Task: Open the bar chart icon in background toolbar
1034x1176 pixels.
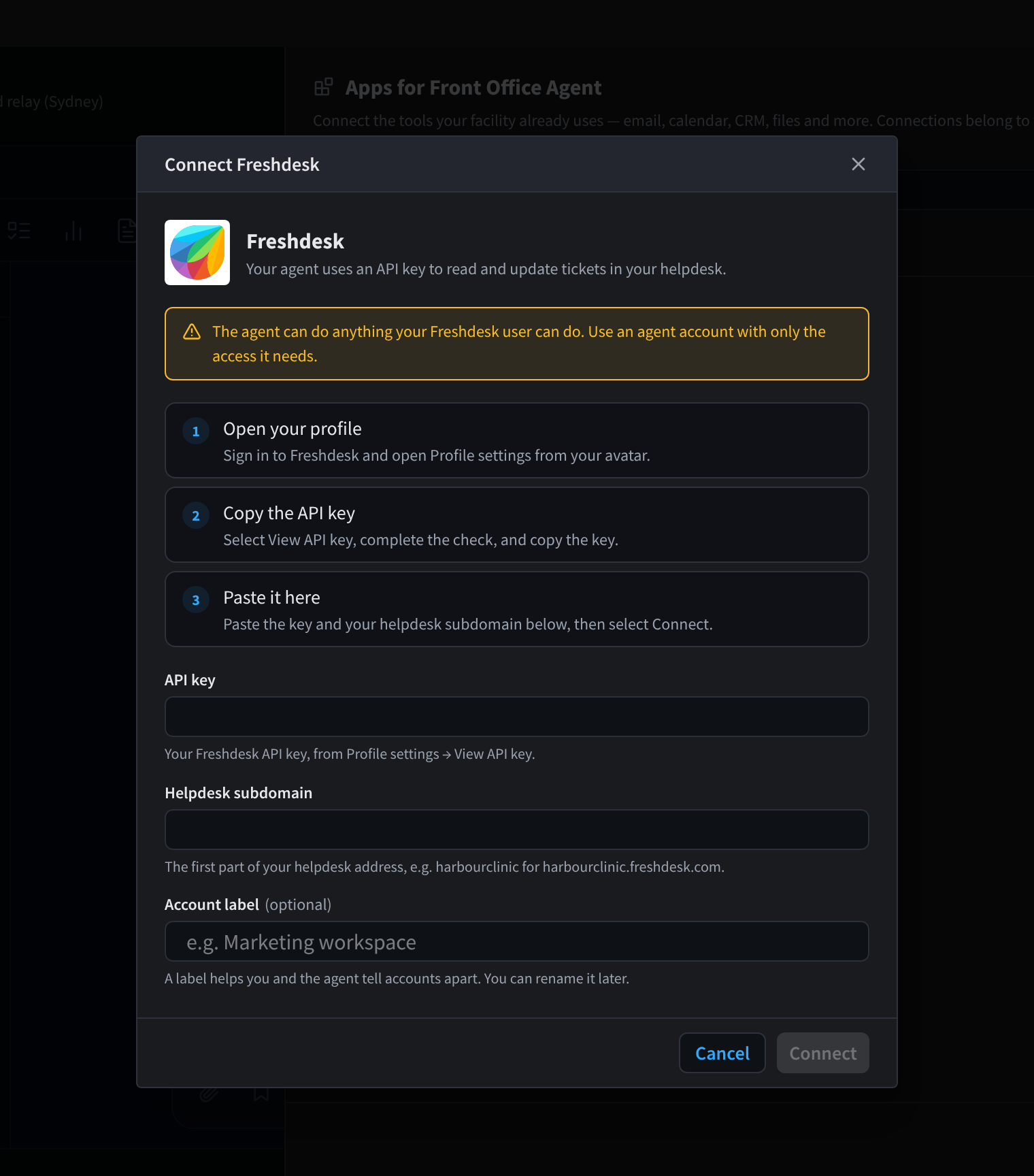Action: click(73, 231)
